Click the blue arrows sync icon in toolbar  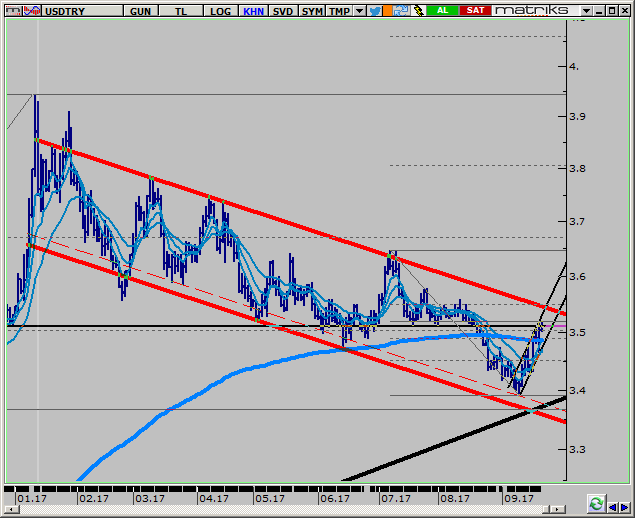click(401, 11)
